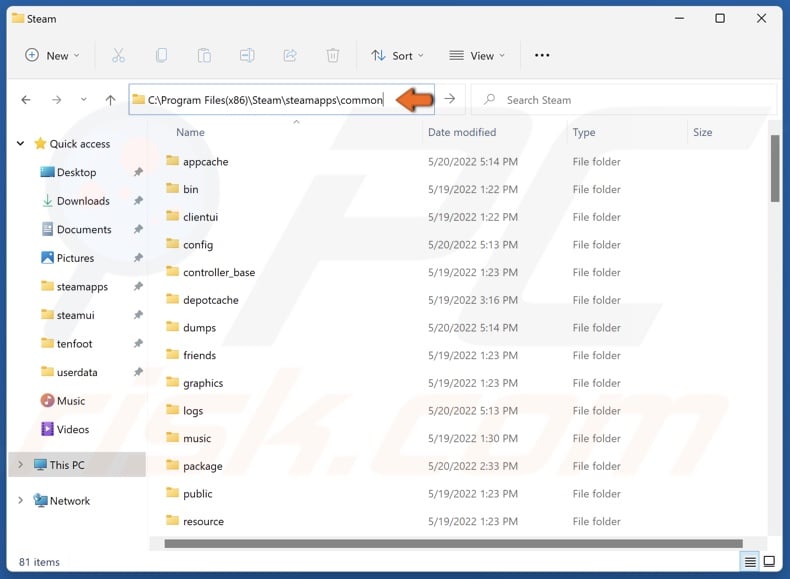Screen dimensions: 790x579
Task: Collapse the Quick access tree
Action: [x=20, y=144]
